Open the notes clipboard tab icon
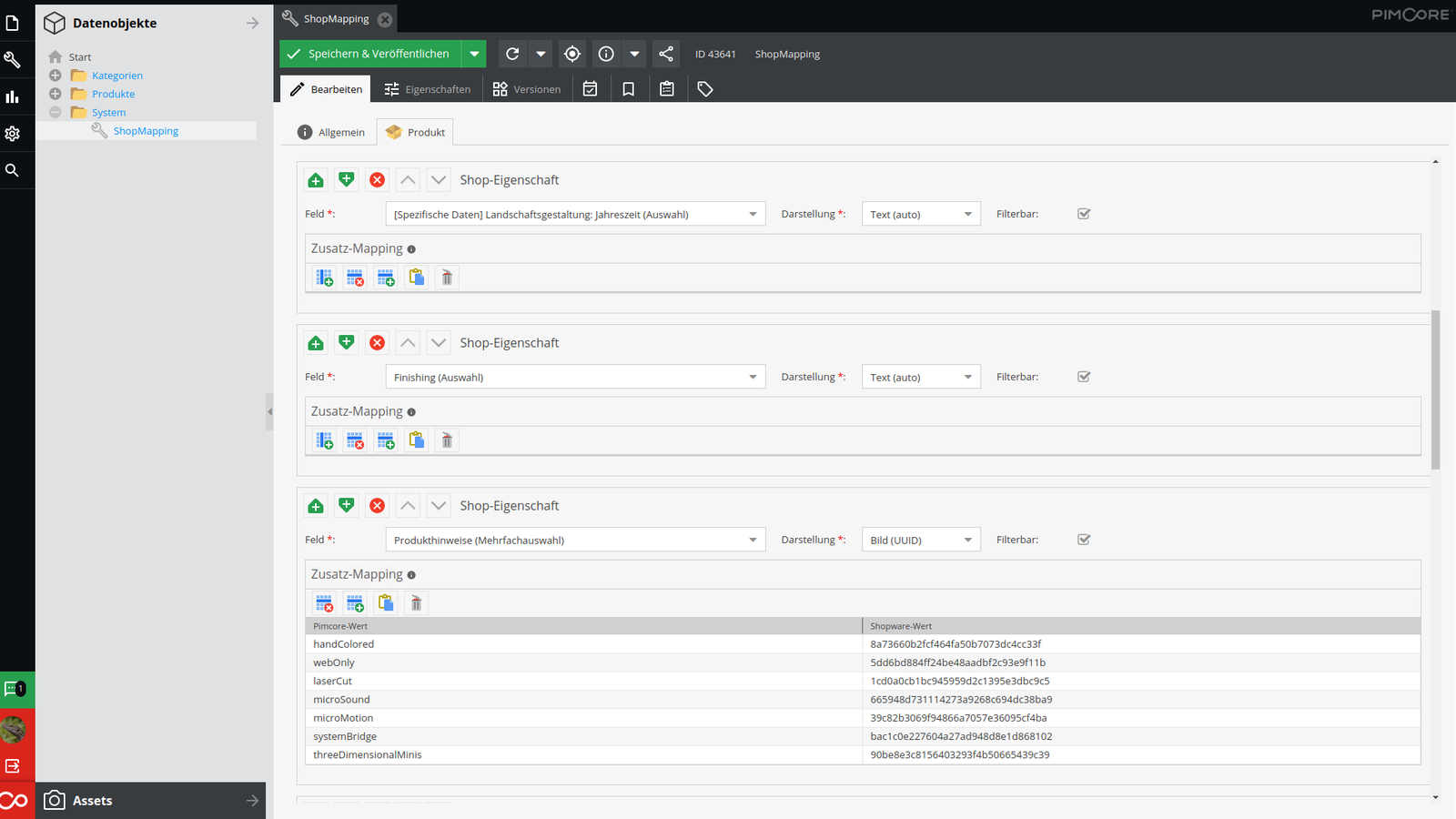This screenshot has height=819, width=1456. pyautogui.click(x=667, y=89)
